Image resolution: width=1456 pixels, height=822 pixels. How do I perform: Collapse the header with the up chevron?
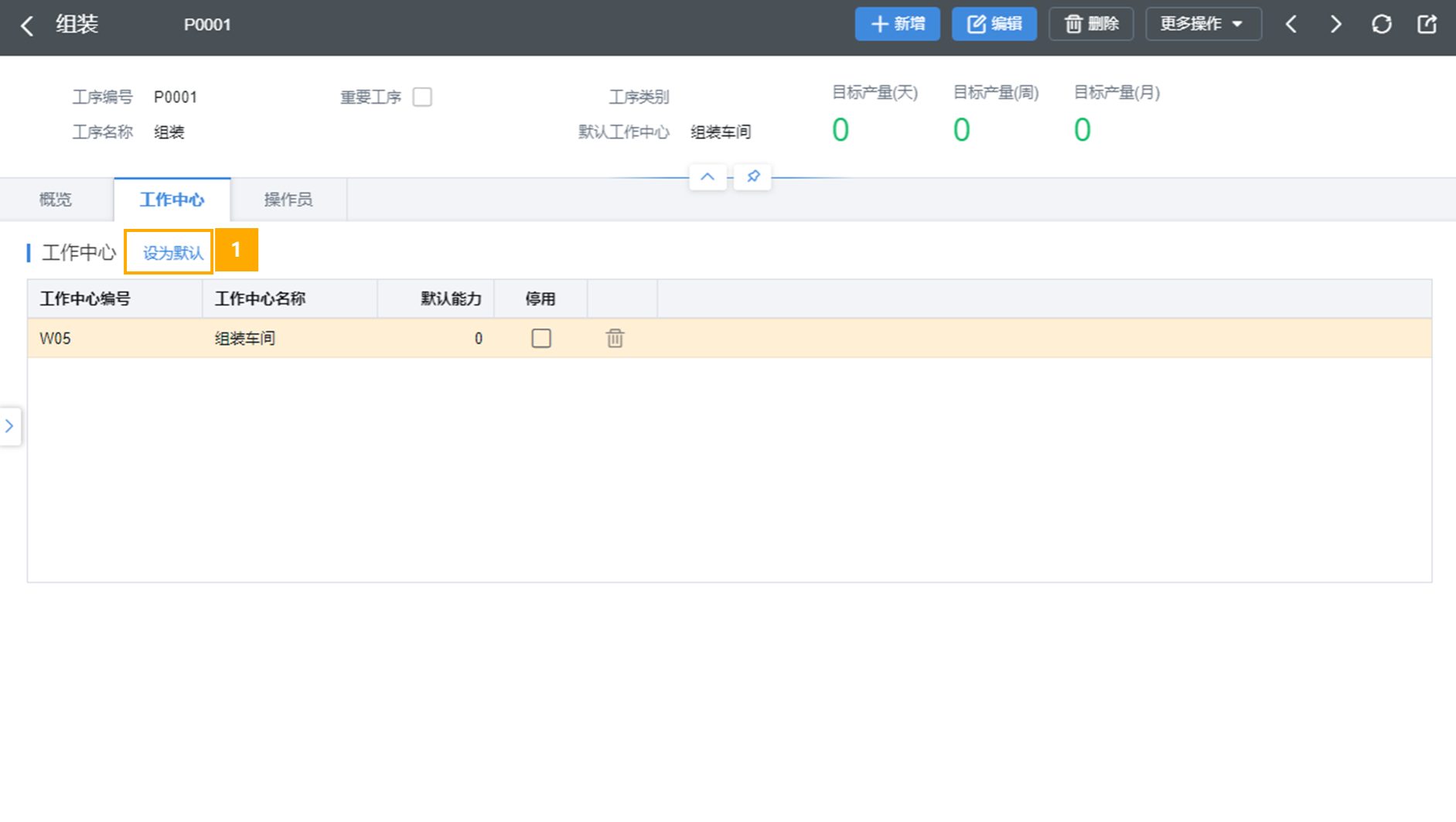tap(708, 176)
